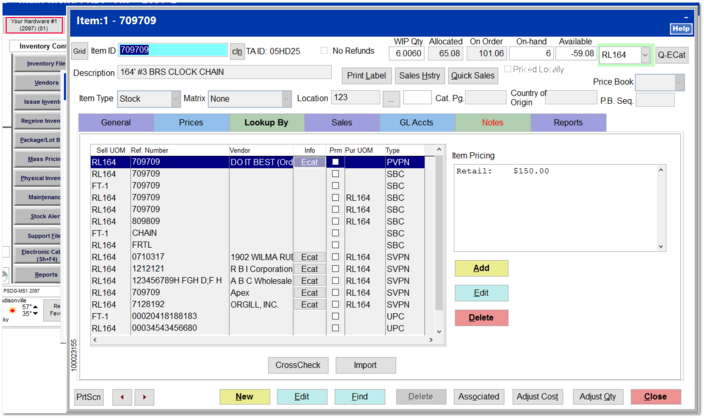Toggle Prm checkbox for Apex row
This screenshot has height=418, width=704.
tap(335, 292)
